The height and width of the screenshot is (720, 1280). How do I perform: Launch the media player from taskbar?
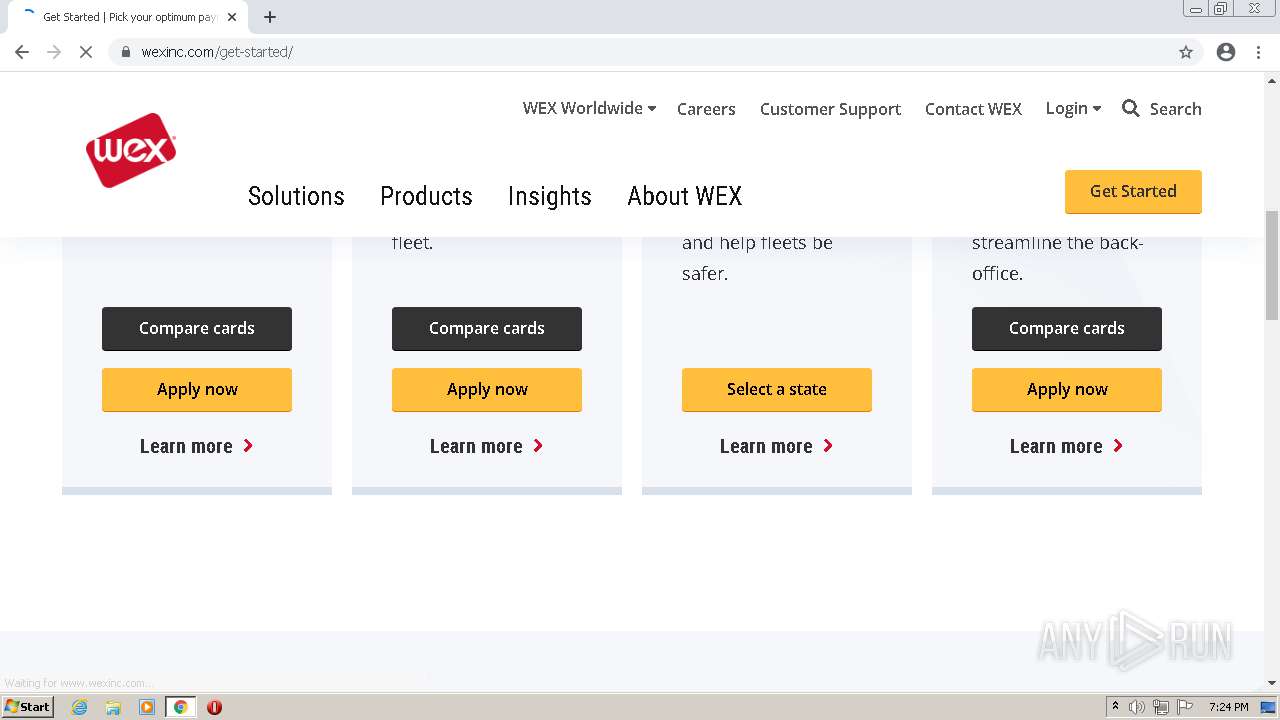pos(147,707)
